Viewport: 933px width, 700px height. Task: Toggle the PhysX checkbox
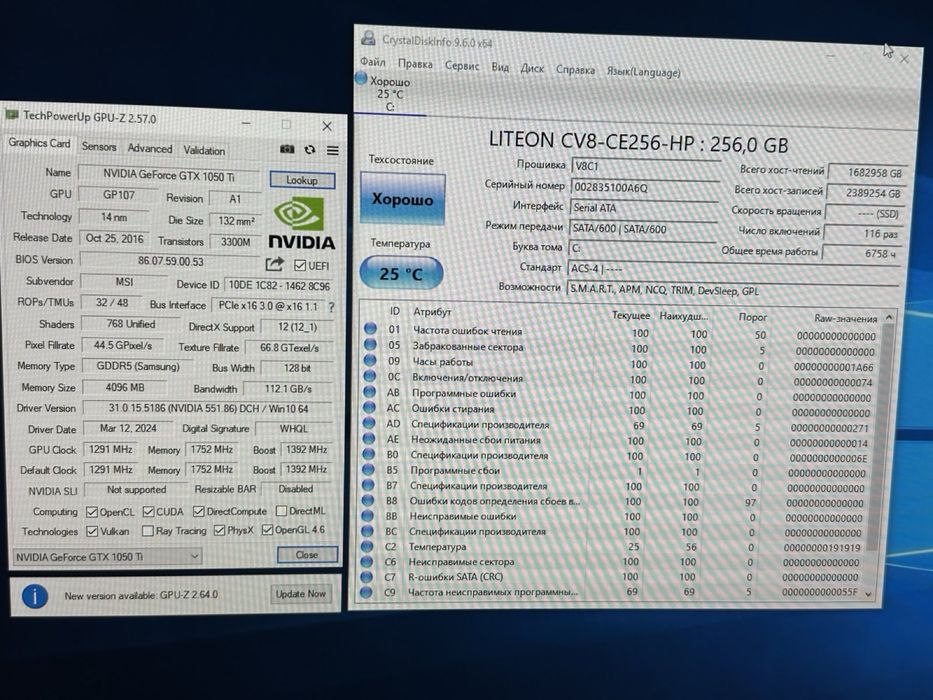tap(219, 530)
